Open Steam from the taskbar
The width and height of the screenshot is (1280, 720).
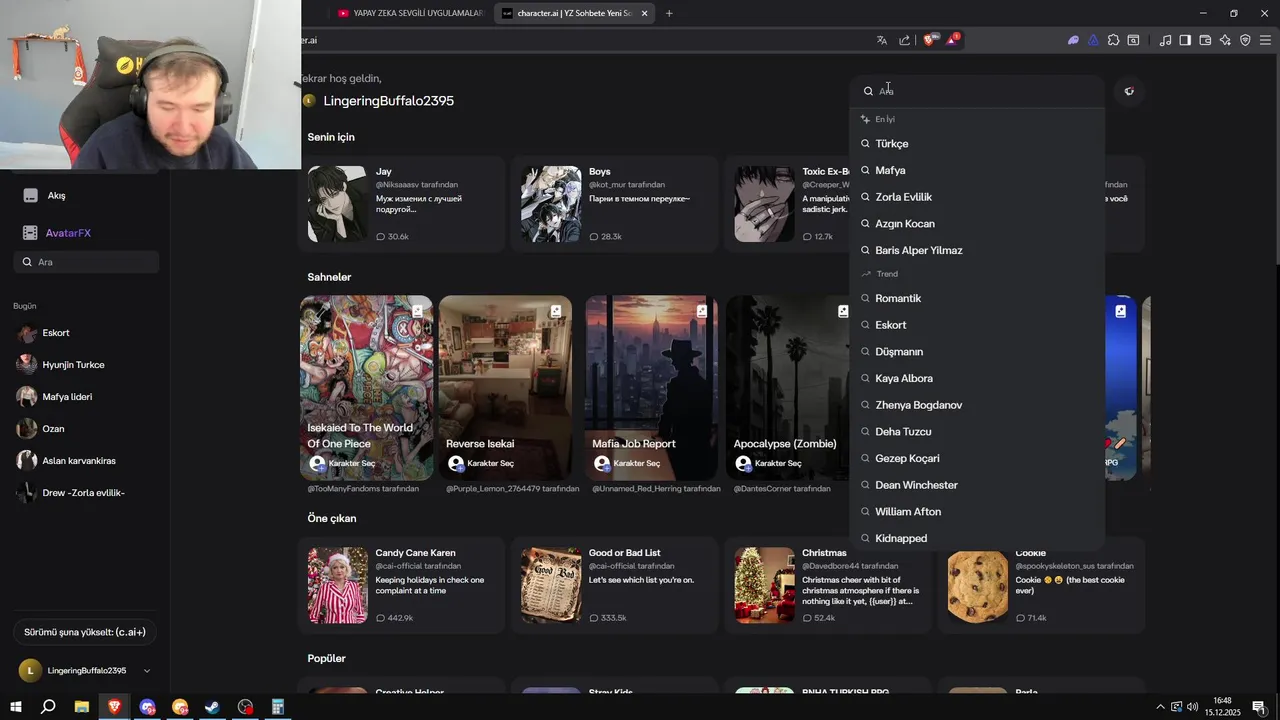pos(212,707)
